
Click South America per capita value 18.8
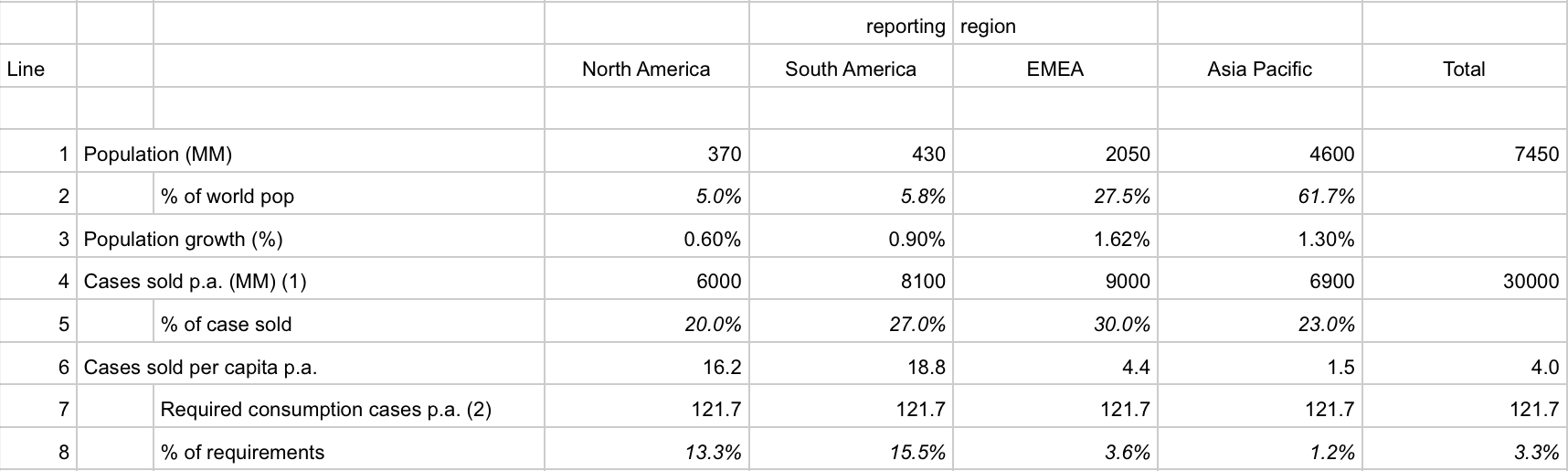[926, 367]
